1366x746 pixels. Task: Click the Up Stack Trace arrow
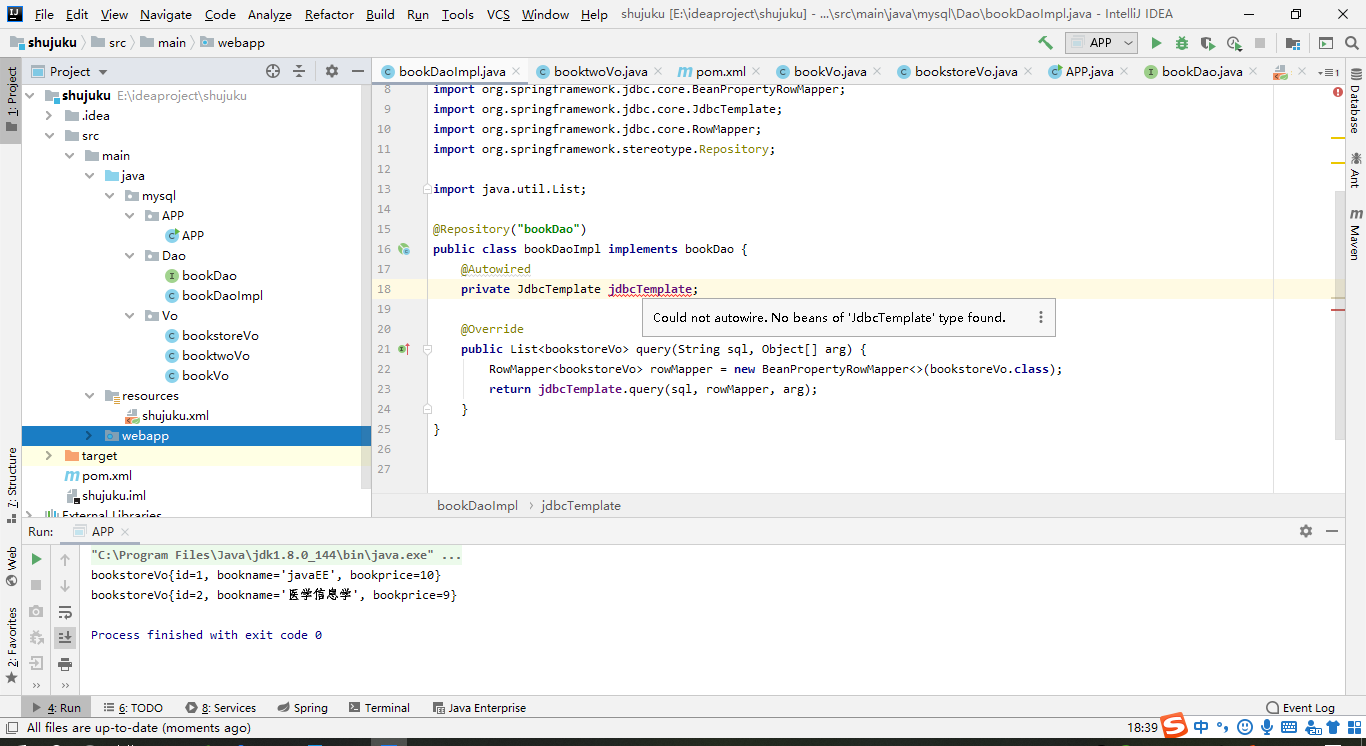pos(65,559)
